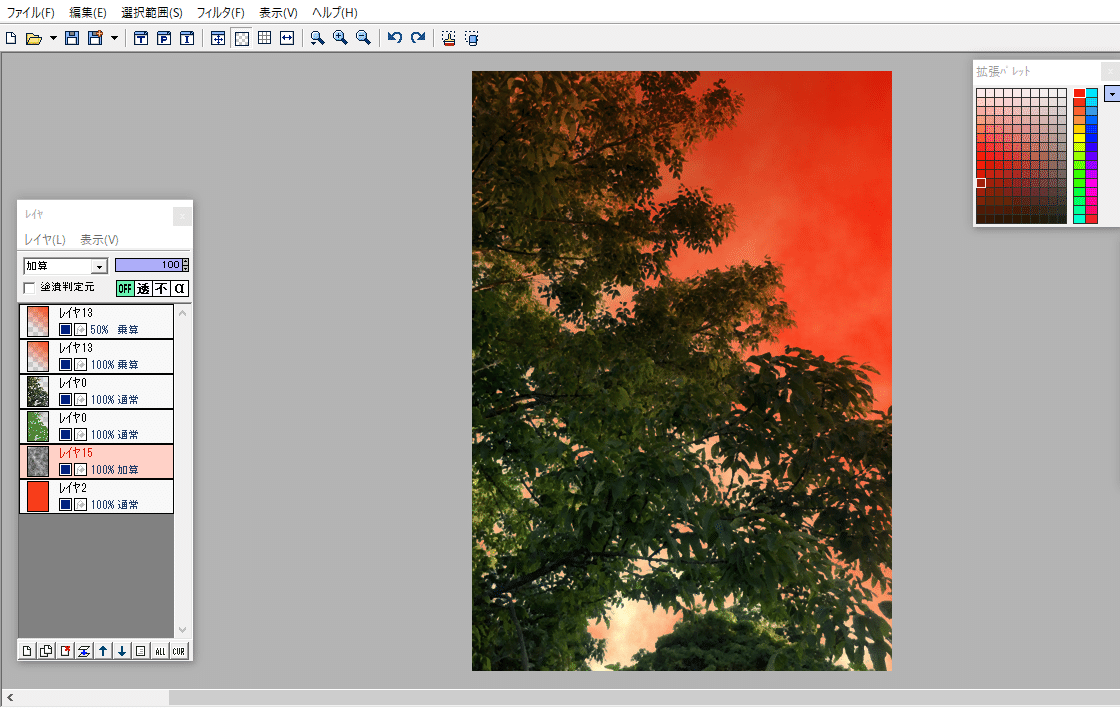The image size is (1120, 708).
Task: Click the ALL button in layer panel
Action: pos(160,651)
